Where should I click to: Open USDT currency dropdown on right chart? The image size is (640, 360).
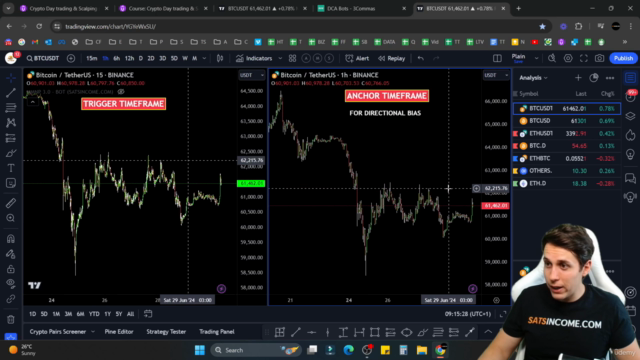click(x=496, y=75)
